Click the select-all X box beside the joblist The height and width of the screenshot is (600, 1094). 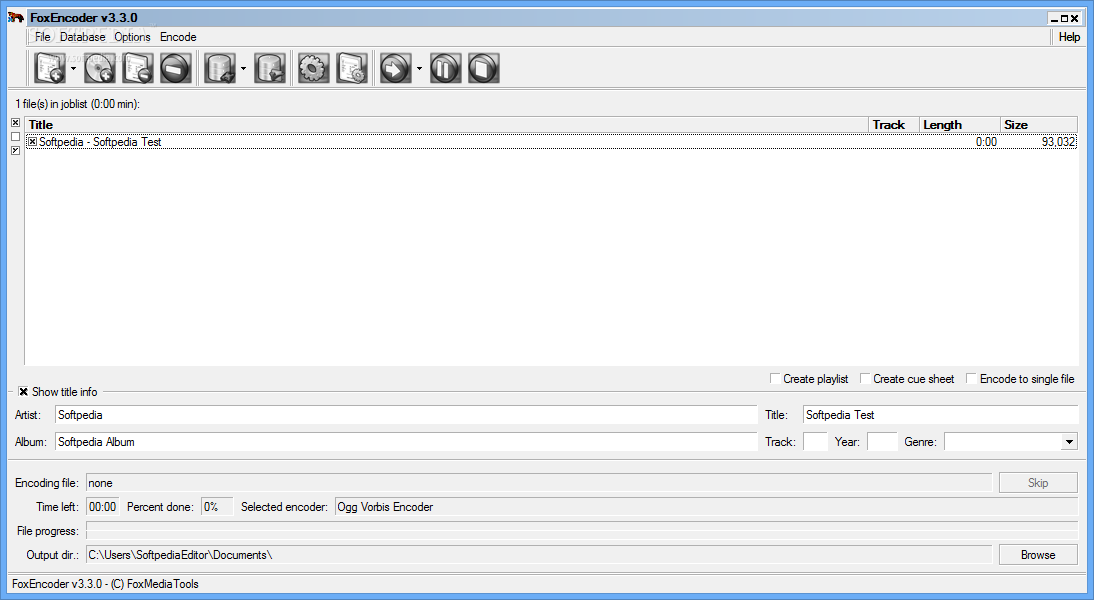[x=15, y=123]
